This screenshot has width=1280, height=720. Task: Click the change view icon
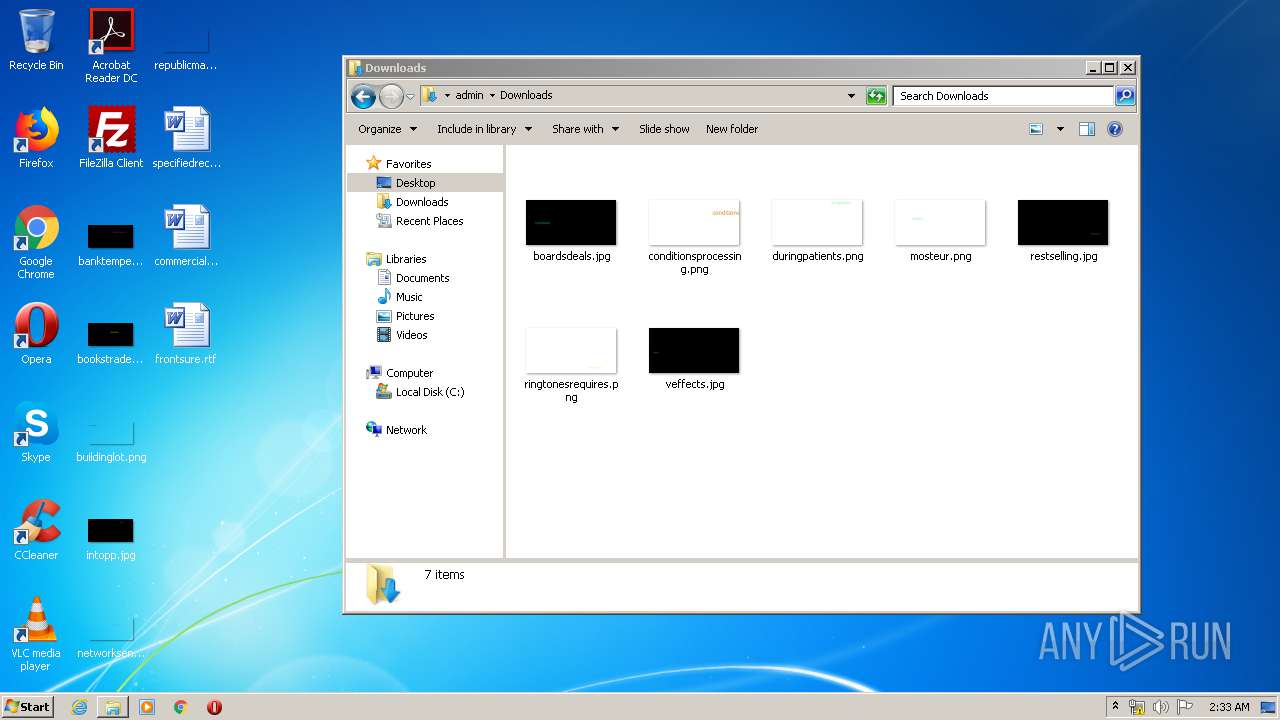(x=1036, y=129)
